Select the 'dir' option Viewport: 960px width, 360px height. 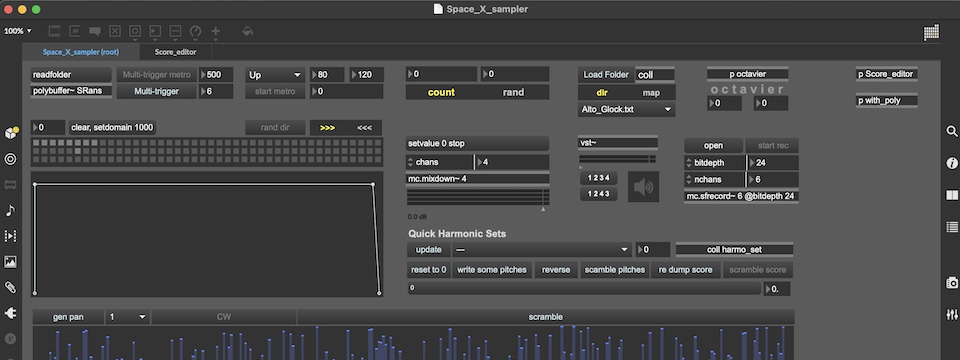click(602, 93)
